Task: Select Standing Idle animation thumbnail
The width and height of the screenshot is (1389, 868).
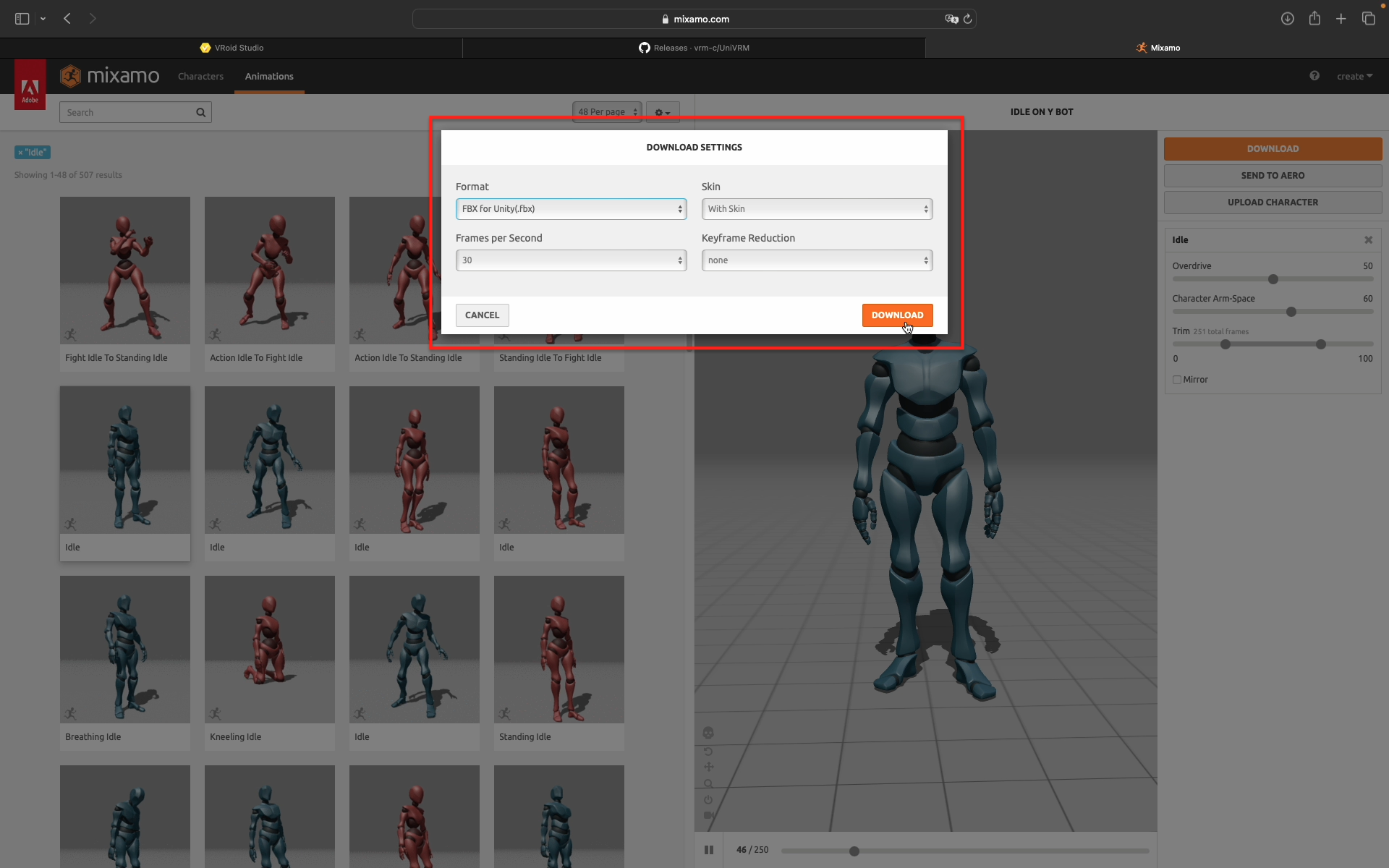Action: pyautogui.click(x=559, y=650)
